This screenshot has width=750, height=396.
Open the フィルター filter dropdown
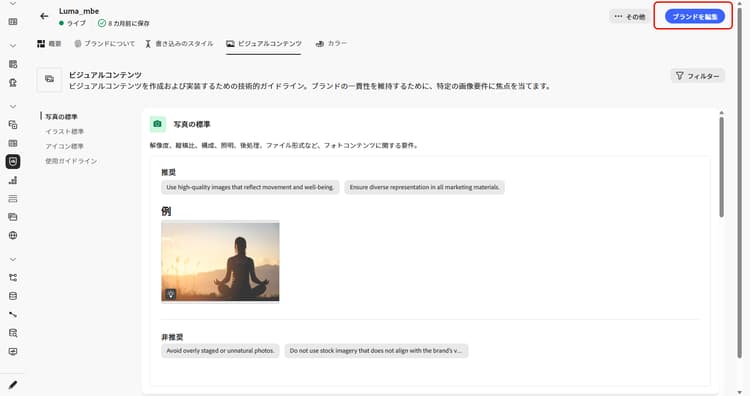tap(697, 76)
